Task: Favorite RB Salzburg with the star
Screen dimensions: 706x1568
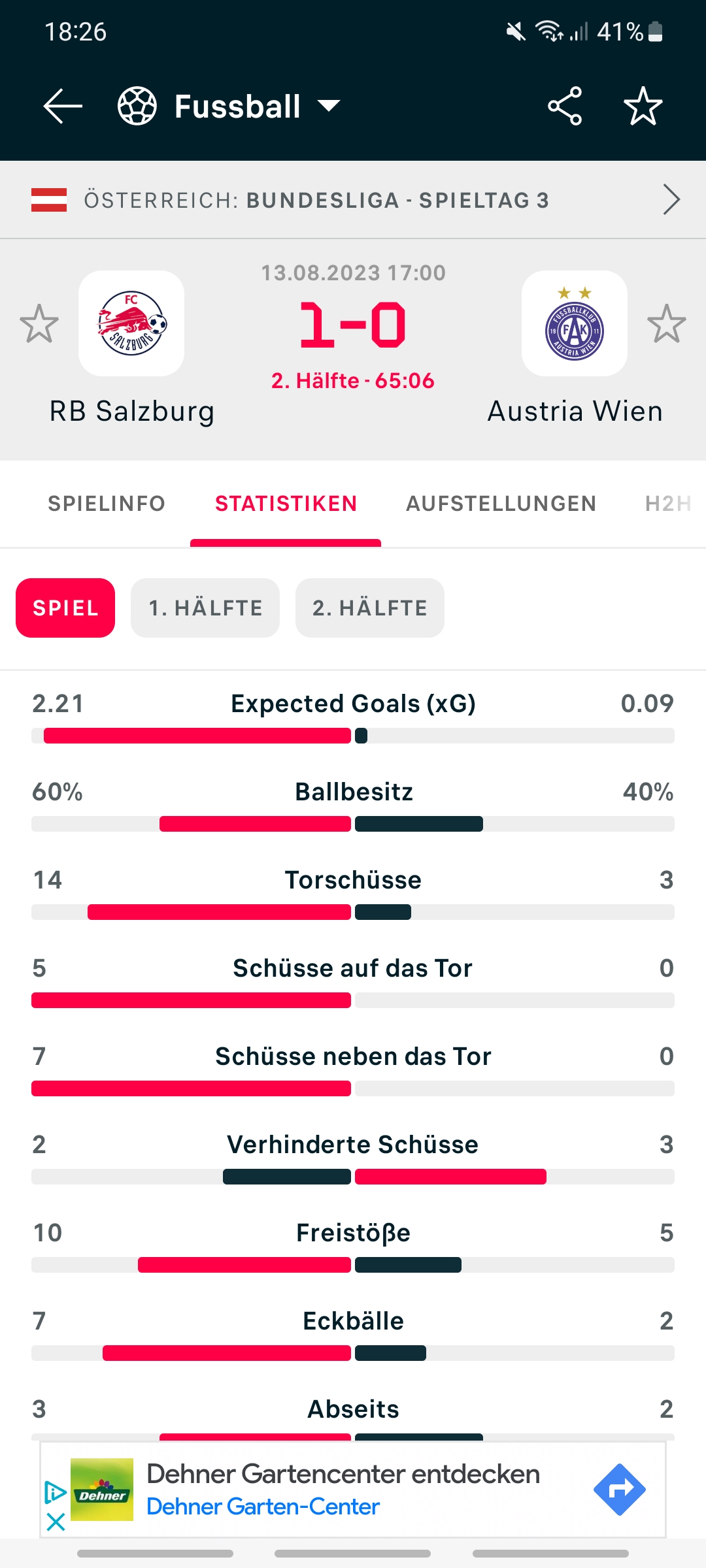Action: pos(39,323)
